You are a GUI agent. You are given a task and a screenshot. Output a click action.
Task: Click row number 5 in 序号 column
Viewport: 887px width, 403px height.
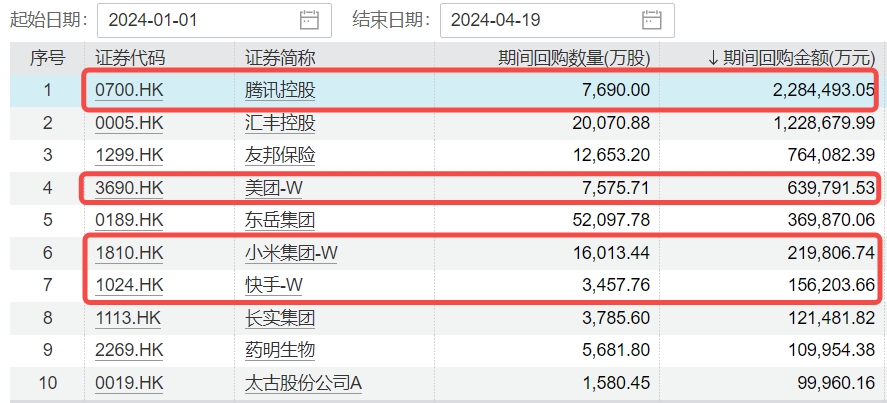[x=48, y=220]
